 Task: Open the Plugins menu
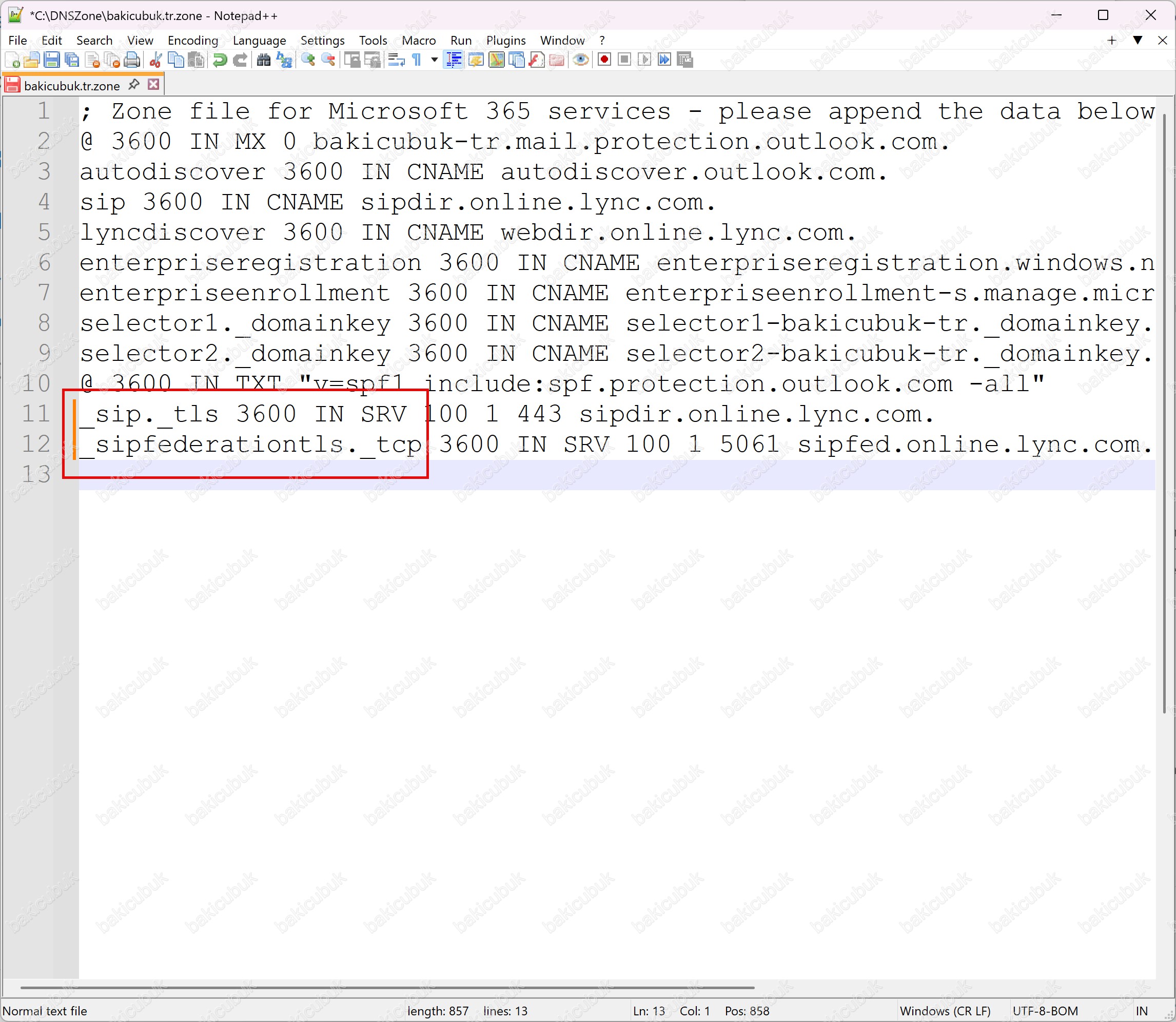(x=505, y=41)
